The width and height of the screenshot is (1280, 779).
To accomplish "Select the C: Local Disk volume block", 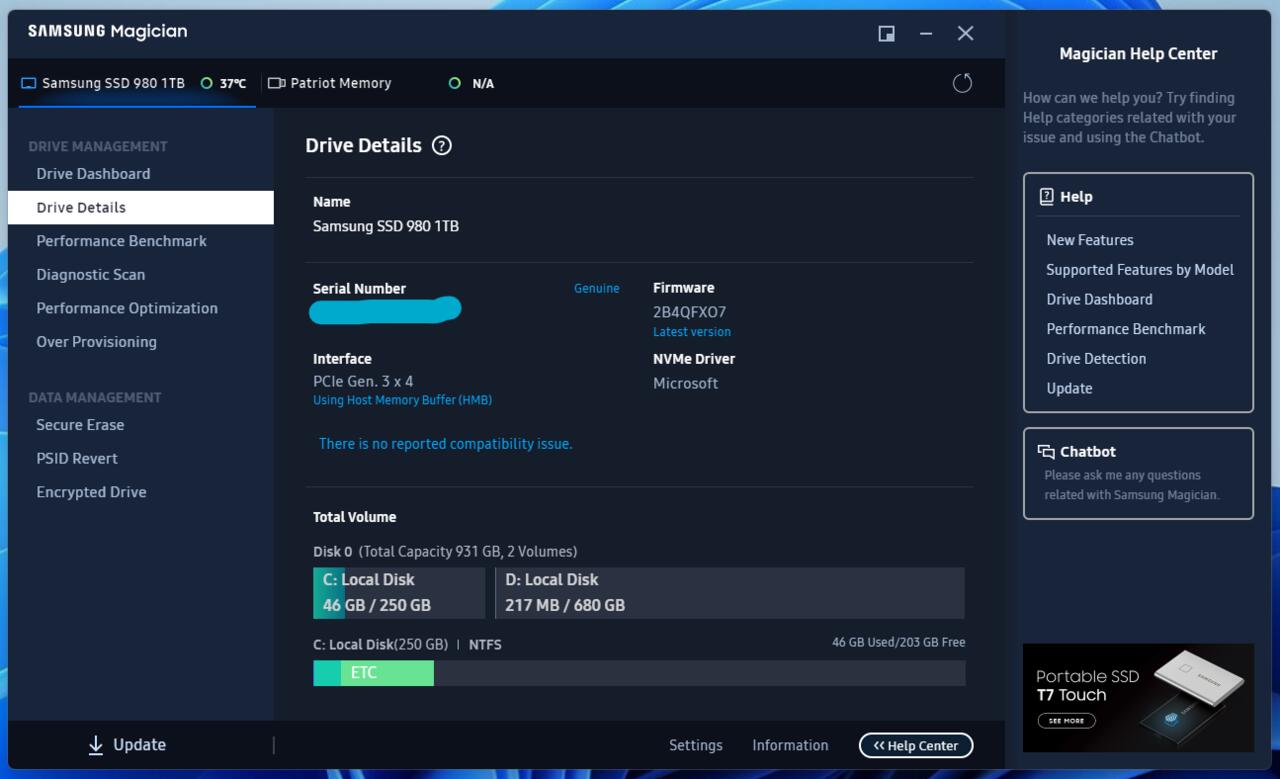I will click(x=399, y=593).
